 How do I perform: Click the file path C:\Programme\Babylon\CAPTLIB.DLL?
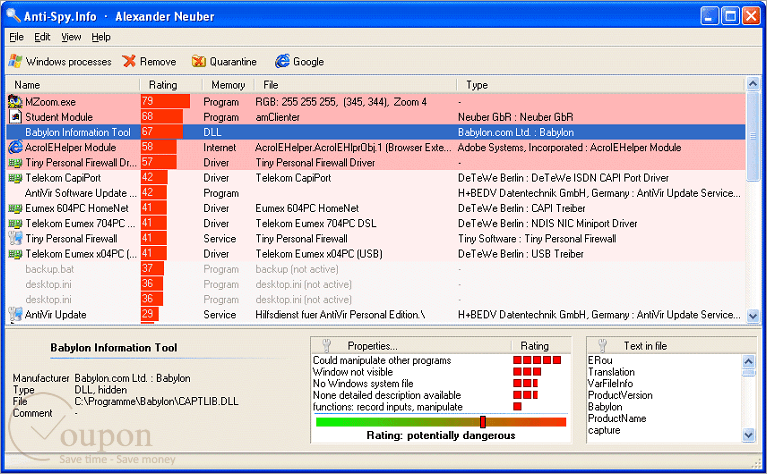pos(157,402)
